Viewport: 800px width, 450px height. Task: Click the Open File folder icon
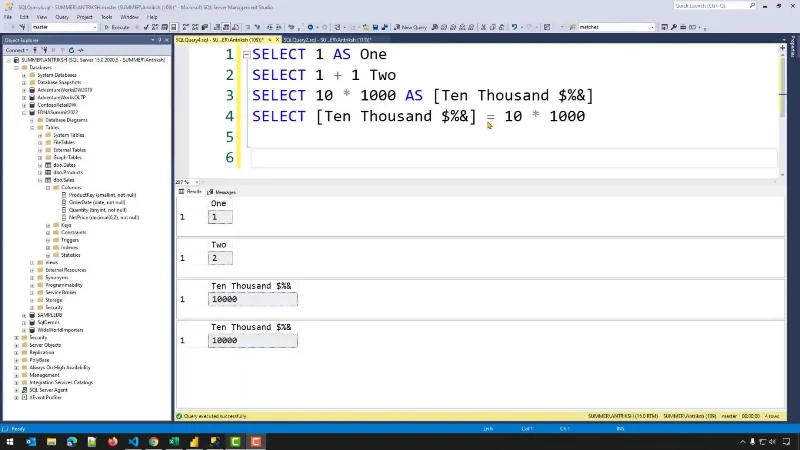click(x=366, y=27)
